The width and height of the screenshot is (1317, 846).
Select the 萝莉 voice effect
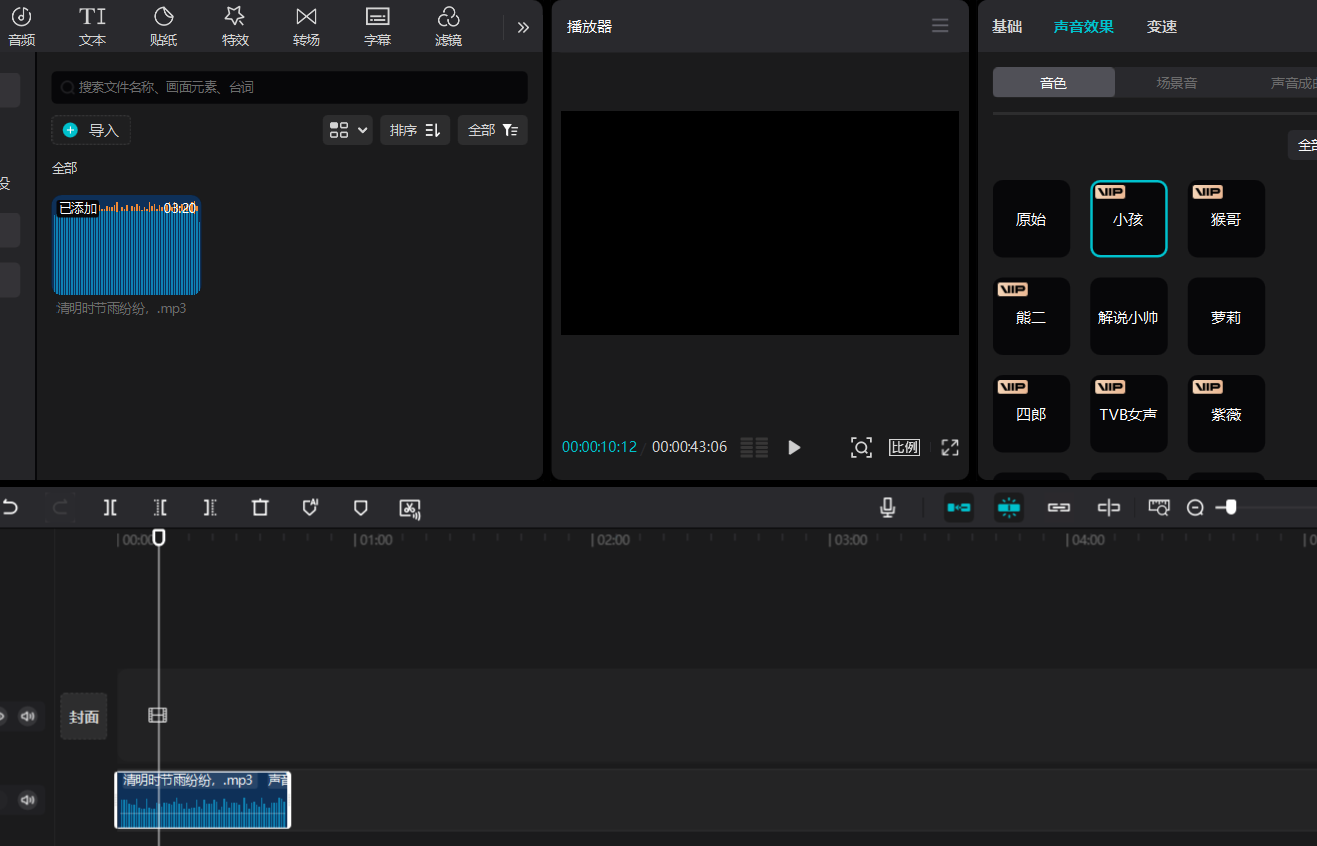click(x=1226, y=316)
